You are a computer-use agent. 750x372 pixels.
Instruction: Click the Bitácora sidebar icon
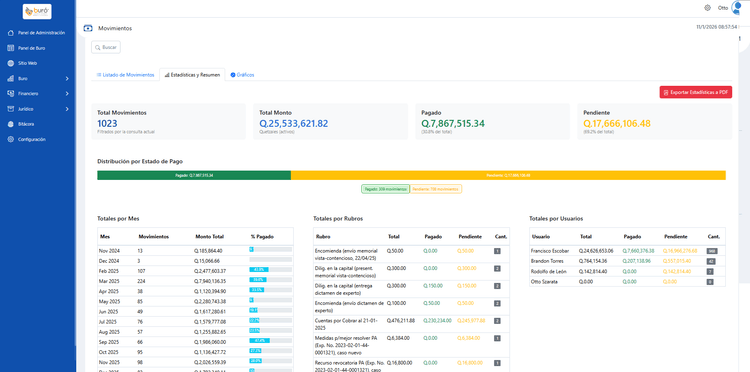tap(11, 124)
